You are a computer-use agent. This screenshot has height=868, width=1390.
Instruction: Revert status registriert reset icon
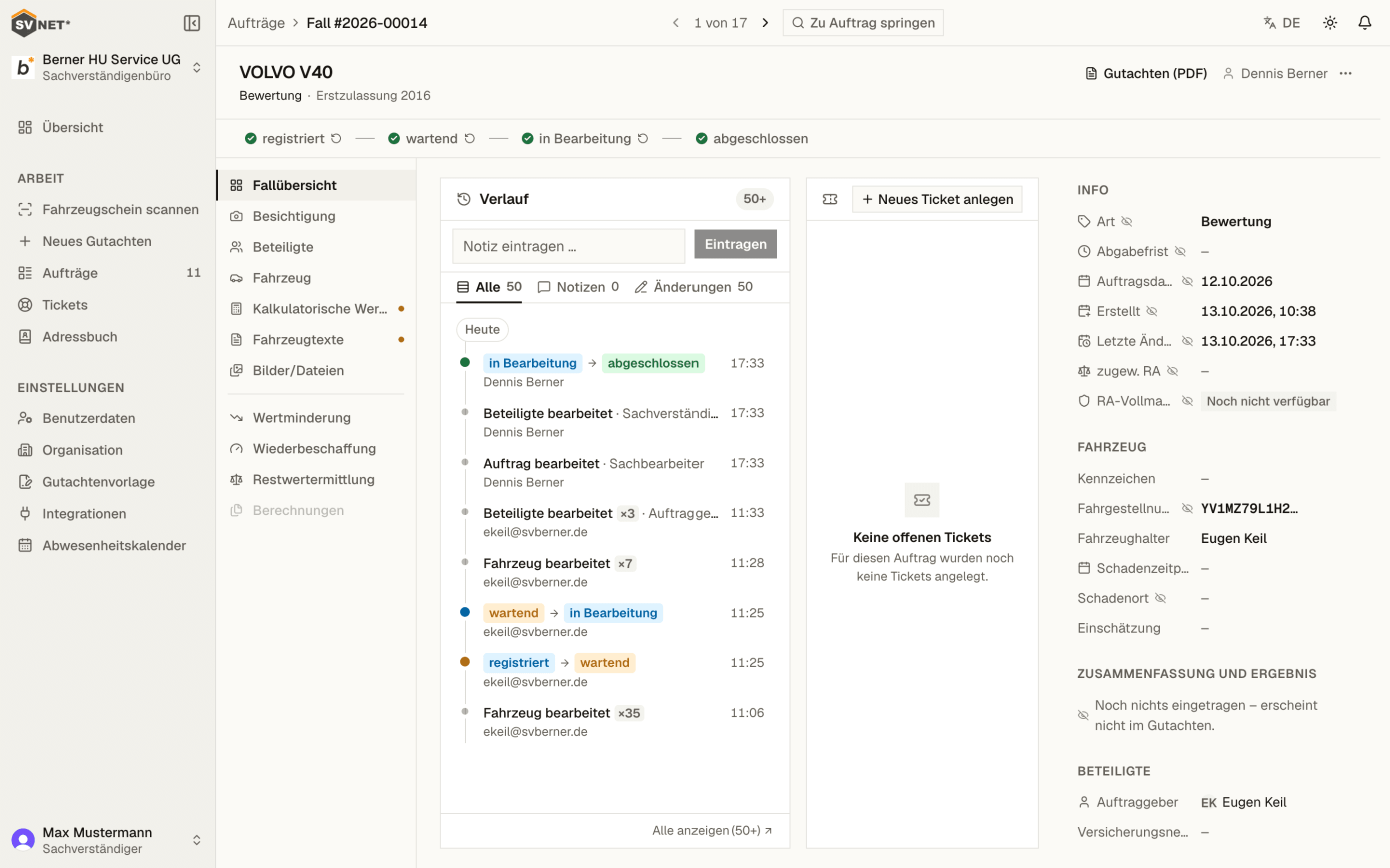(x=336, y=138)
